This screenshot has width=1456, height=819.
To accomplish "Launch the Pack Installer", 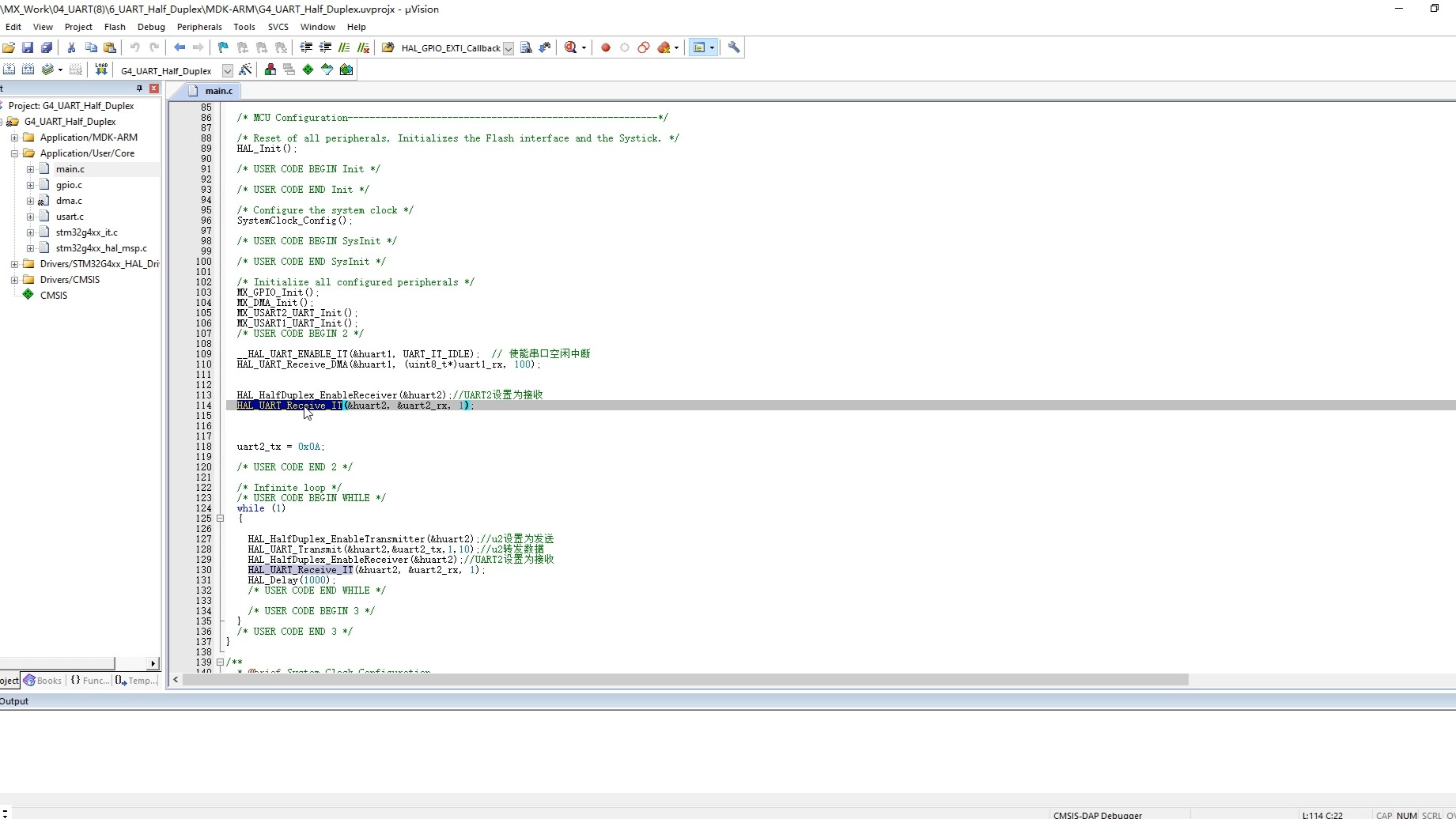I will 346,70.
